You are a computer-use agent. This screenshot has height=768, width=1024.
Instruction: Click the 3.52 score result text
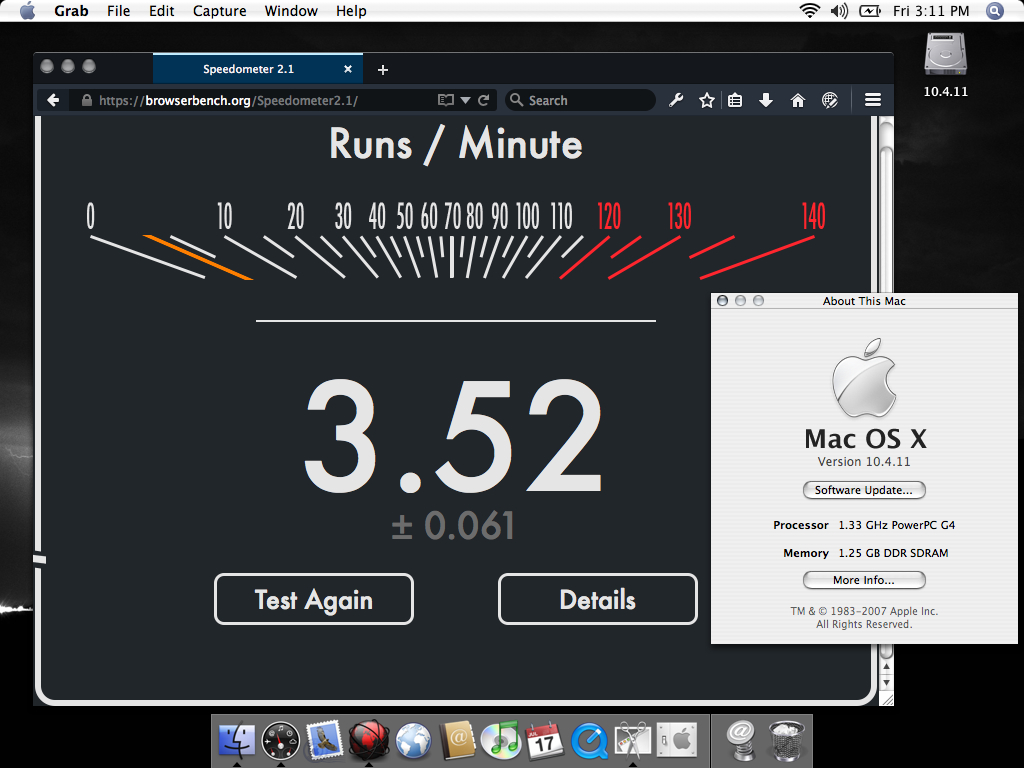453,436
